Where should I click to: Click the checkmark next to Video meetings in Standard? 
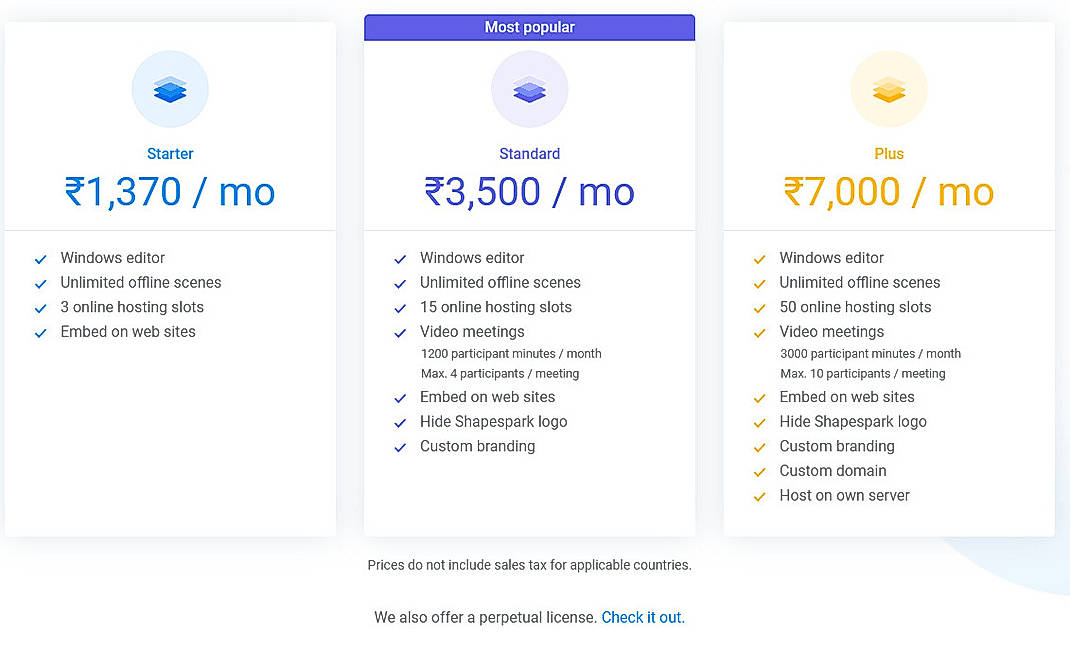tap(400, 332)
